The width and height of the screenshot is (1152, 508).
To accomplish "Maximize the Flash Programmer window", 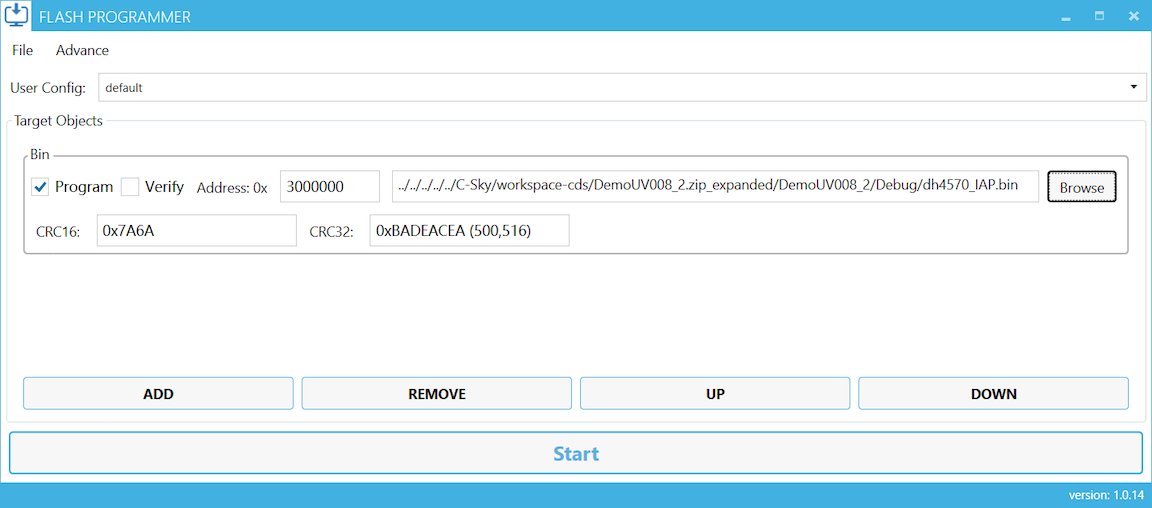I will 1099,17.
